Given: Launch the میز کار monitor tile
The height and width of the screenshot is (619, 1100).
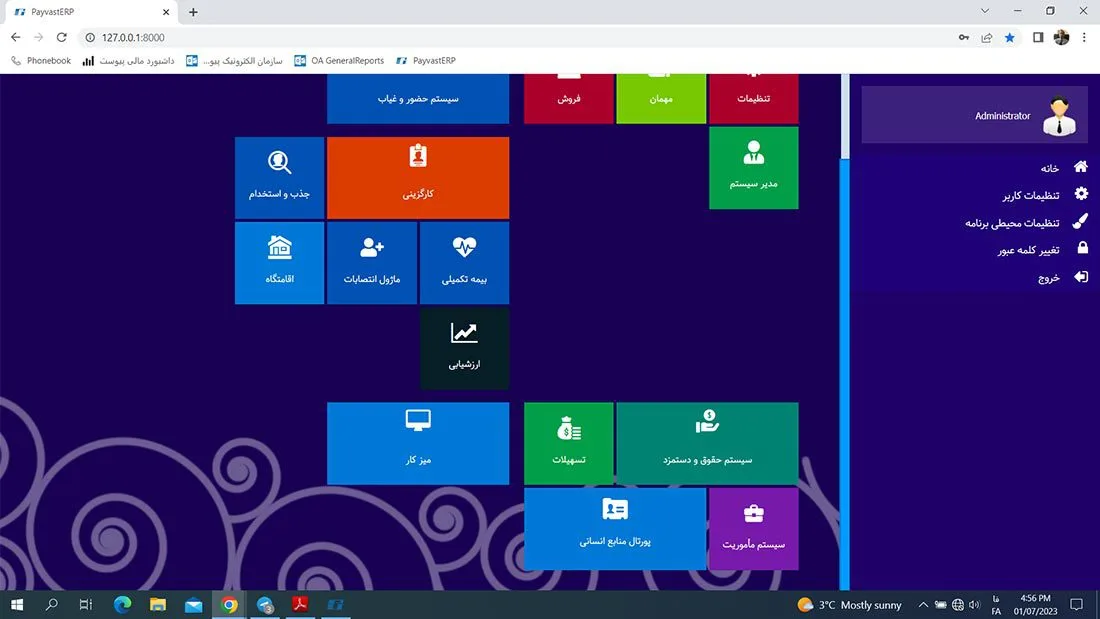Looking at the screenshot, I should pos(417,443).
